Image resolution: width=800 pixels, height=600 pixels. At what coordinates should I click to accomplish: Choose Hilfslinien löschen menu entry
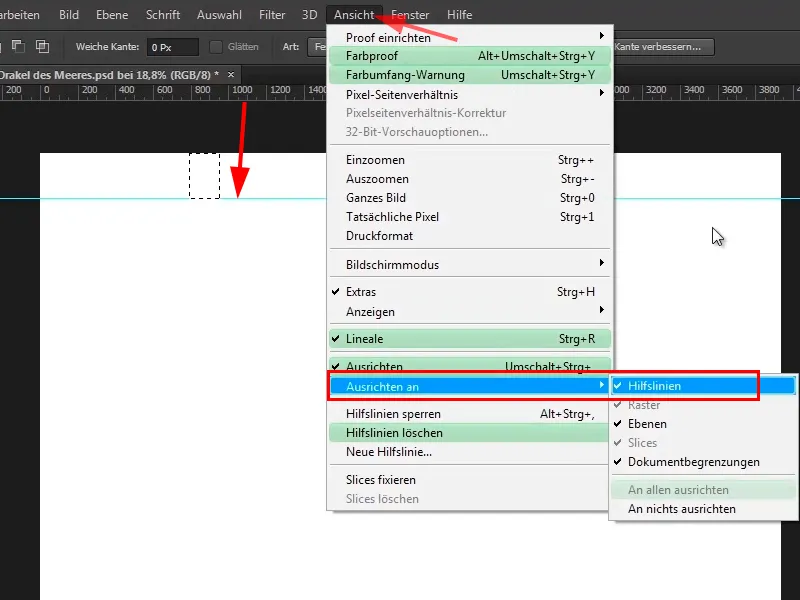(x=469, y=433)
